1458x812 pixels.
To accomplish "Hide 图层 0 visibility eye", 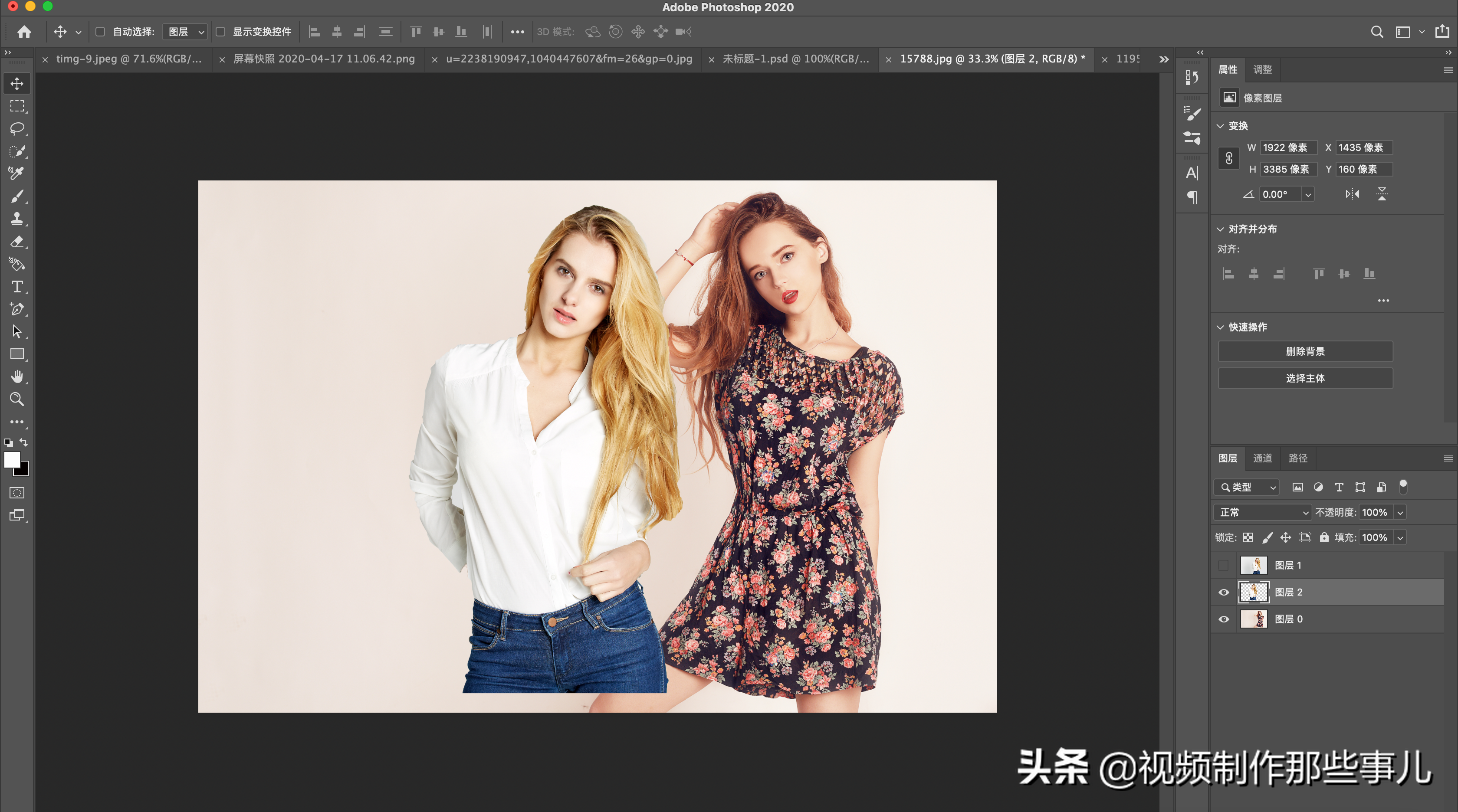I will 1223,619.
